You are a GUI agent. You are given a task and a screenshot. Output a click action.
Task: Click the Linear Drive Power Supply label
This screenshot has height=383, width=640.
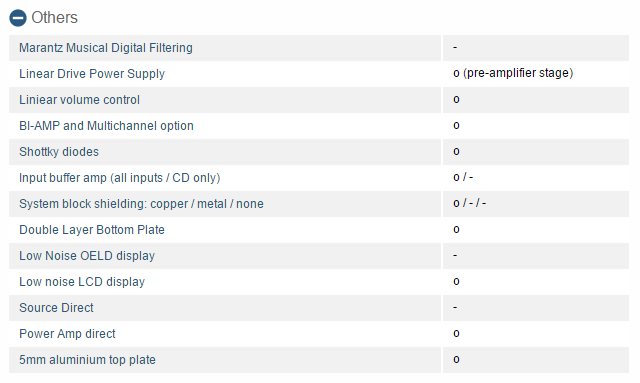(x=92, y=74)
